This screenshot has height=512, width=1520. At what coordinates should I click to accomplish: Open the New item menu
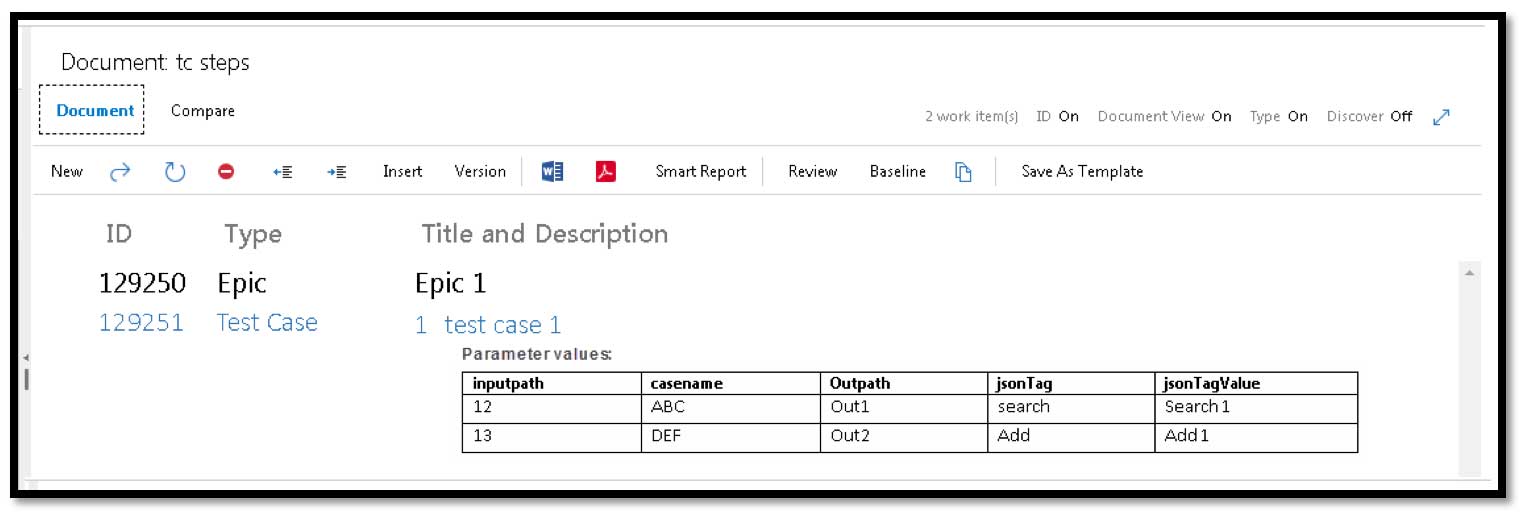coord(67,172)
